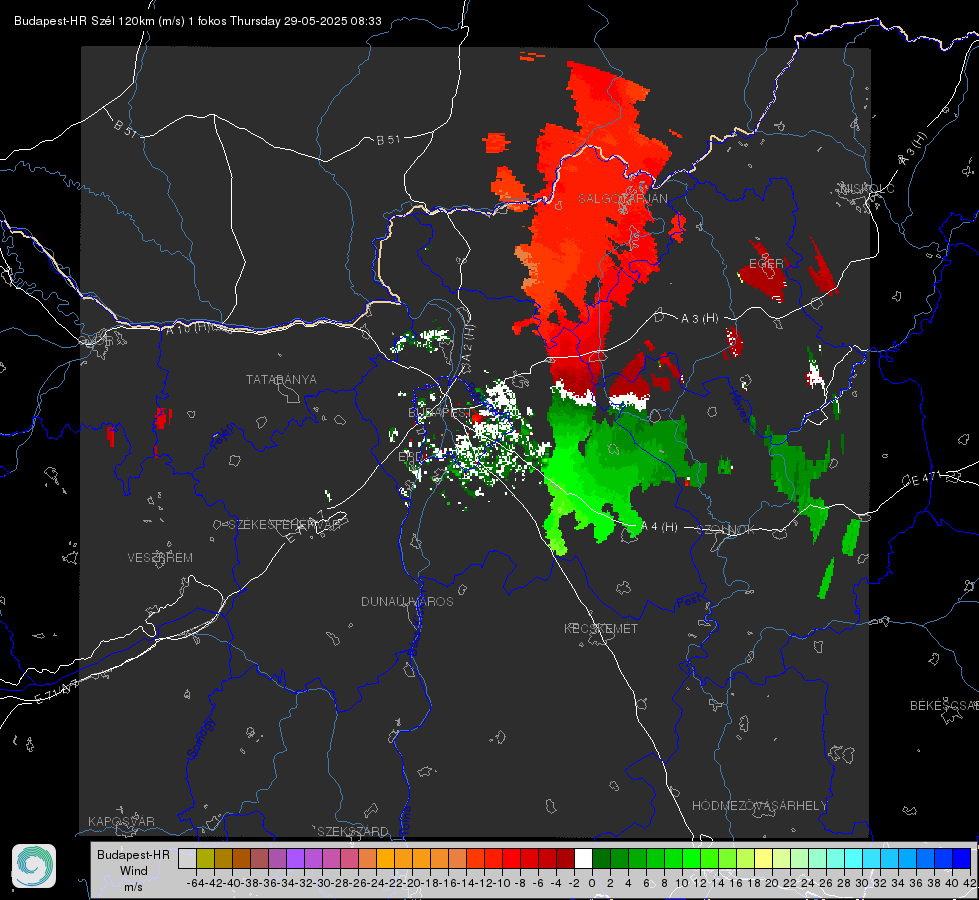Select the VESZPRÉM city label
Screen dimensions: 979x900
point(160,558)
